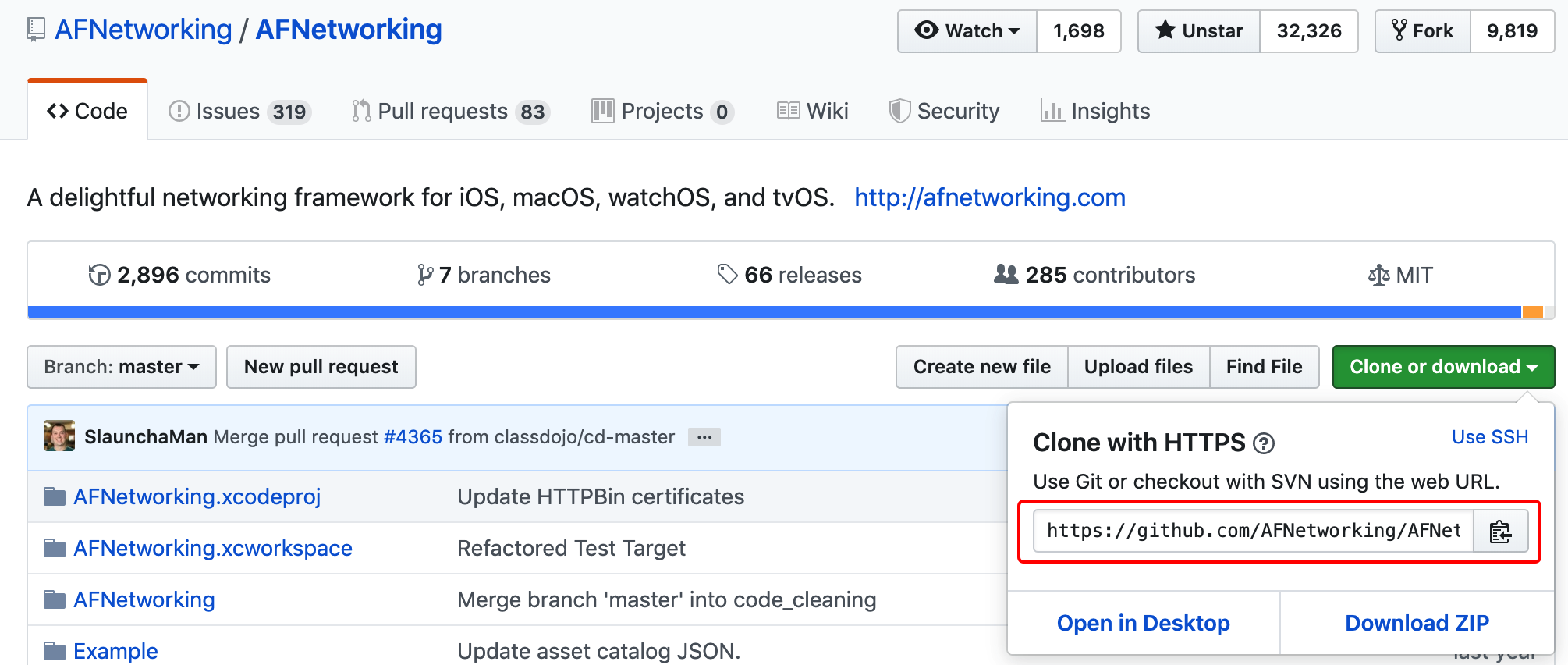Select the HTTPS clone URL field

(1254, 532)
